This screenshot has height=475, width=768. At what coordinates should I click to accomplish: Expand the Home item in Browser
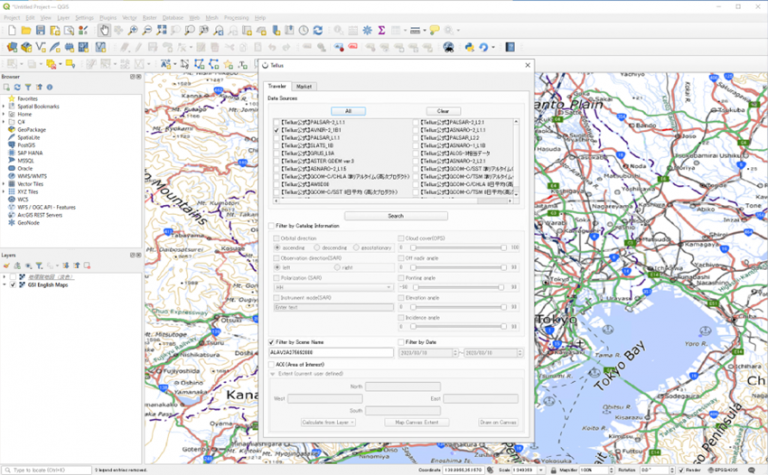pyautogui.click(x=4, y=114)
